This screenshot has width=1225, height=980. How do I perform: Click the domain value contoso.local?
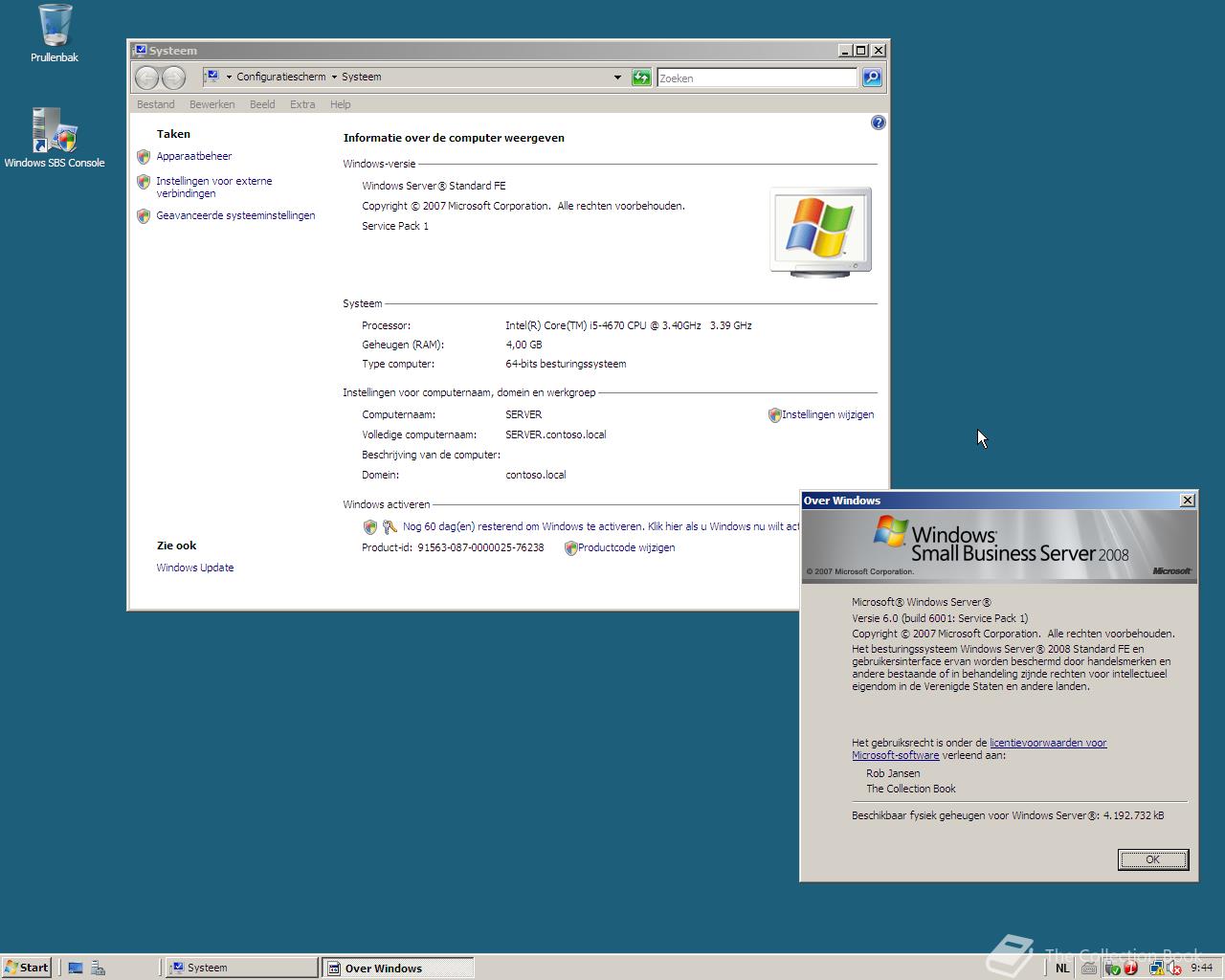click(x=536, y=475)
